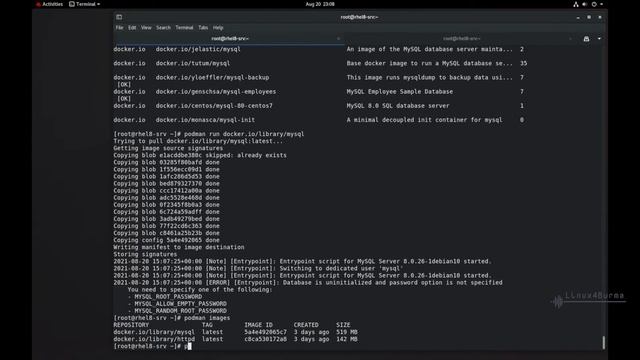Click the new tab icon in title bar
Viewport: 640px width, 360px height.
[x=119, y=17]
